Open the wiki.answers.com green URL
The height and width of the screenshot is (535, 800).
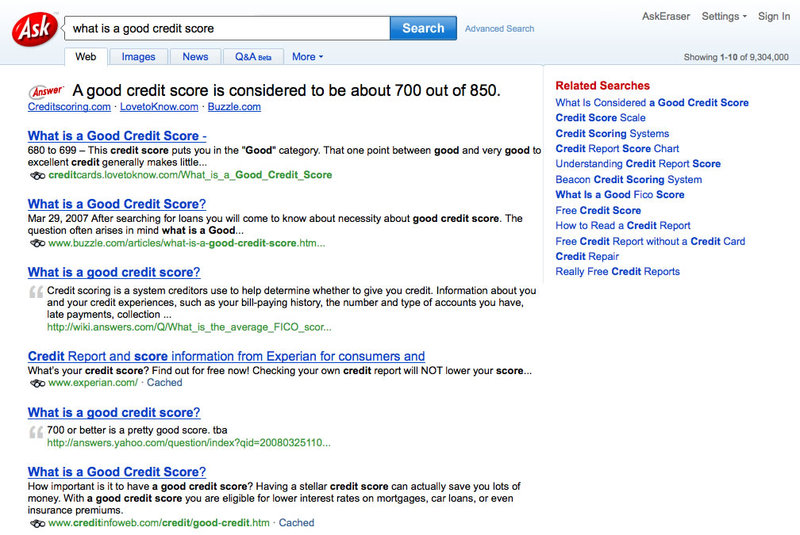(189, 327)
